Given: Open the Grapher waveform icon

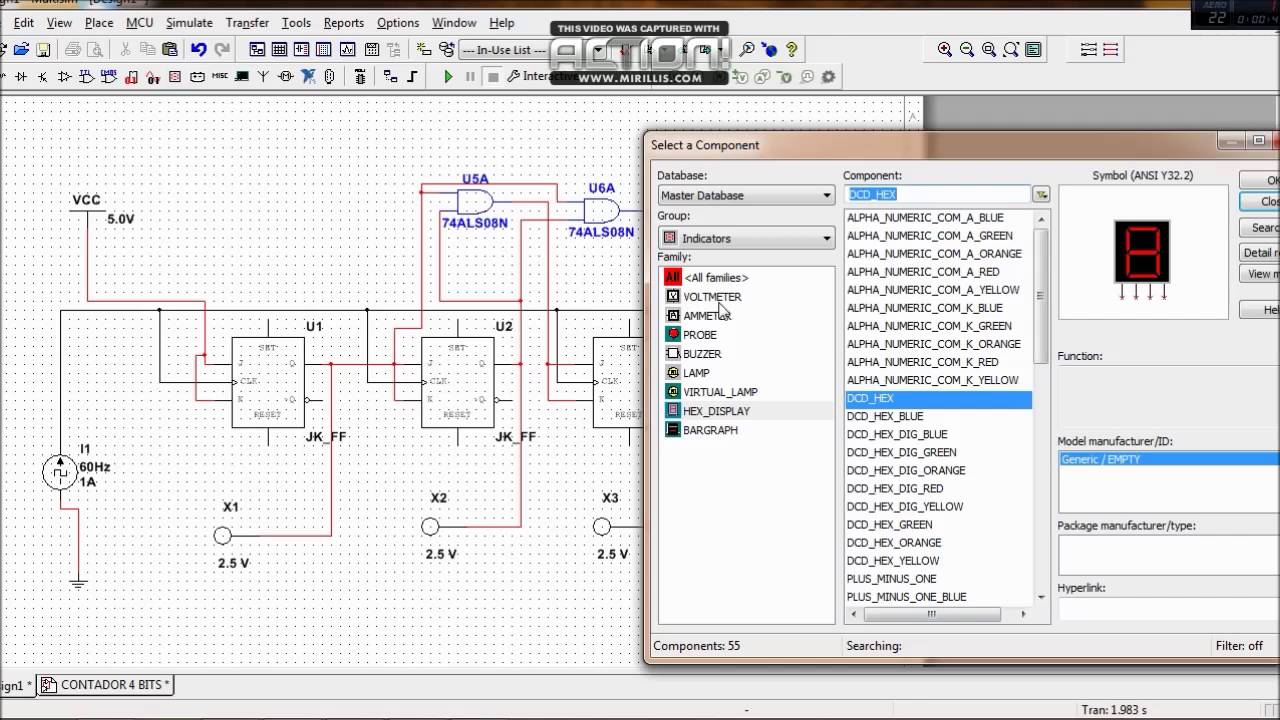Looking at the screenshot, I should coord(347,49).
